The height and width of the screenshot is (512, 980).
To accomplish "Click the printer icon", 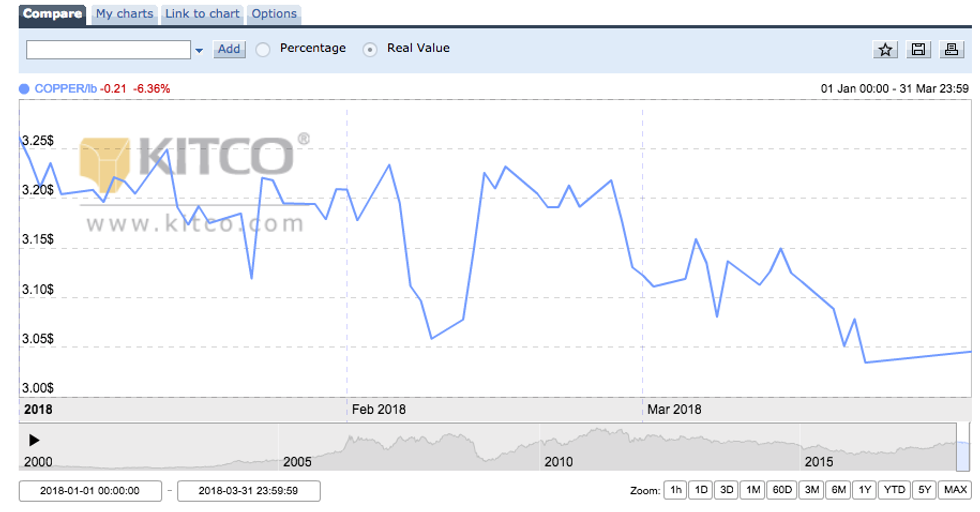I will click(951, 50).
